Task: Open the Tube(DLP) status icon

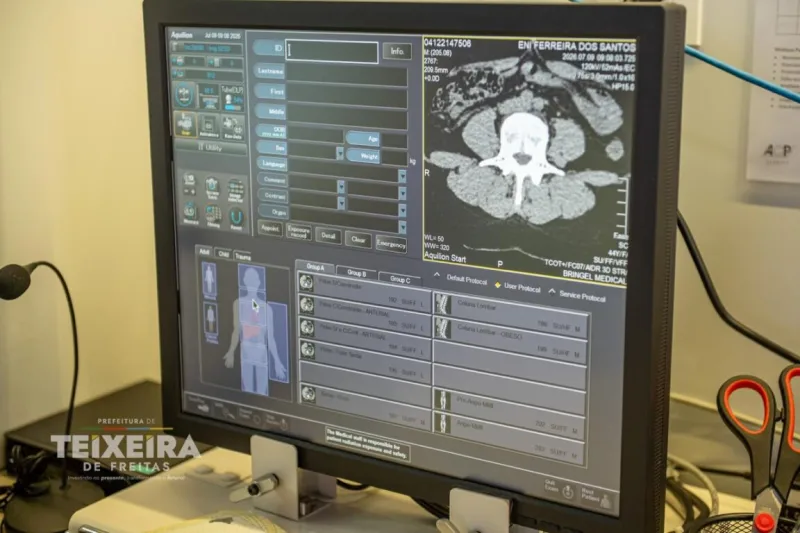Action: (232, 97)
